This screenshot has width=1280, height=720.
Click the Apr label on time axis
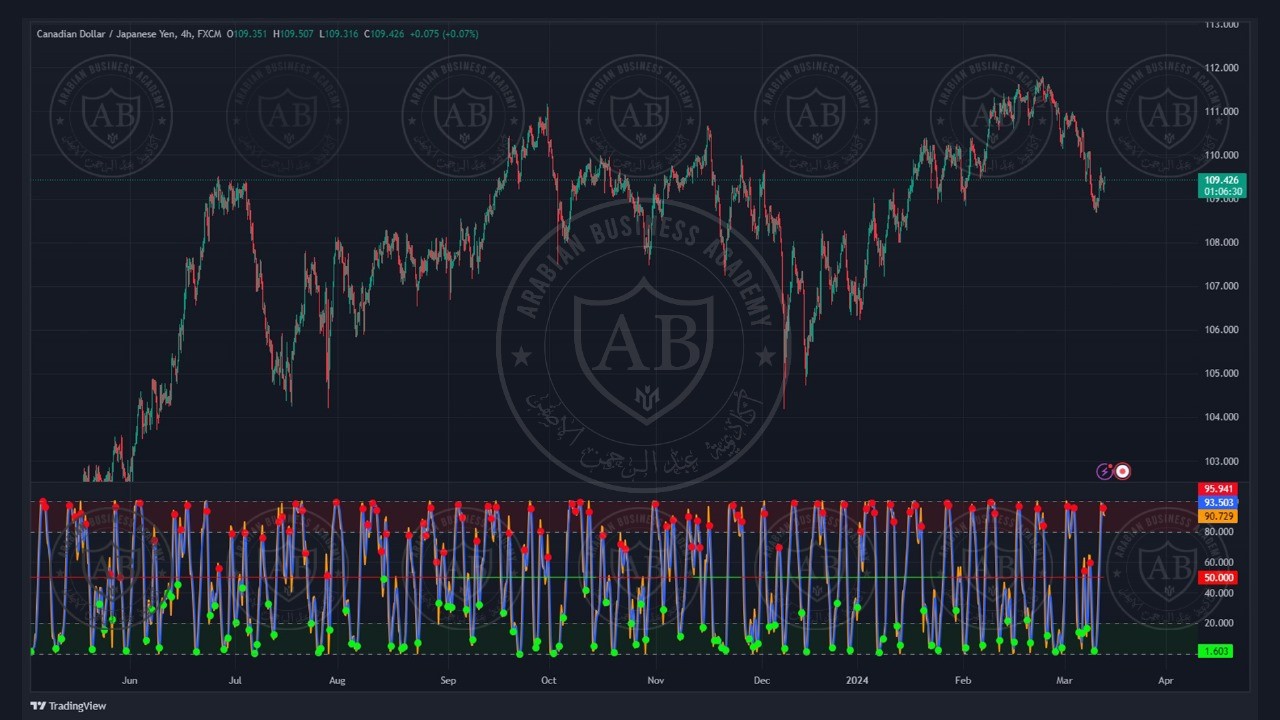click(1165, 681)
